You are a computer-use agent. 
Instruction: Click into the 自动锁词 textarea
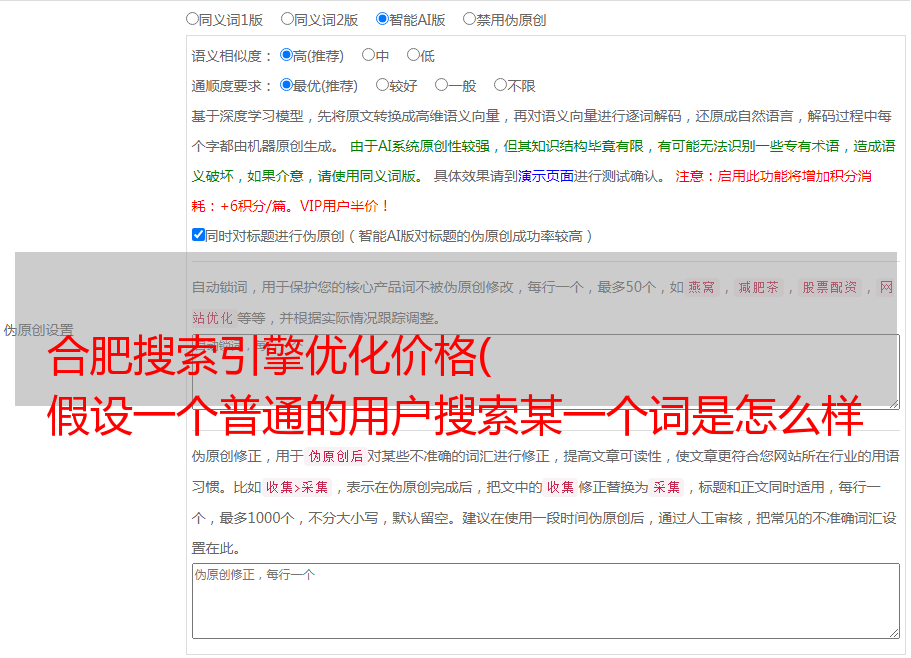point(546,372)
